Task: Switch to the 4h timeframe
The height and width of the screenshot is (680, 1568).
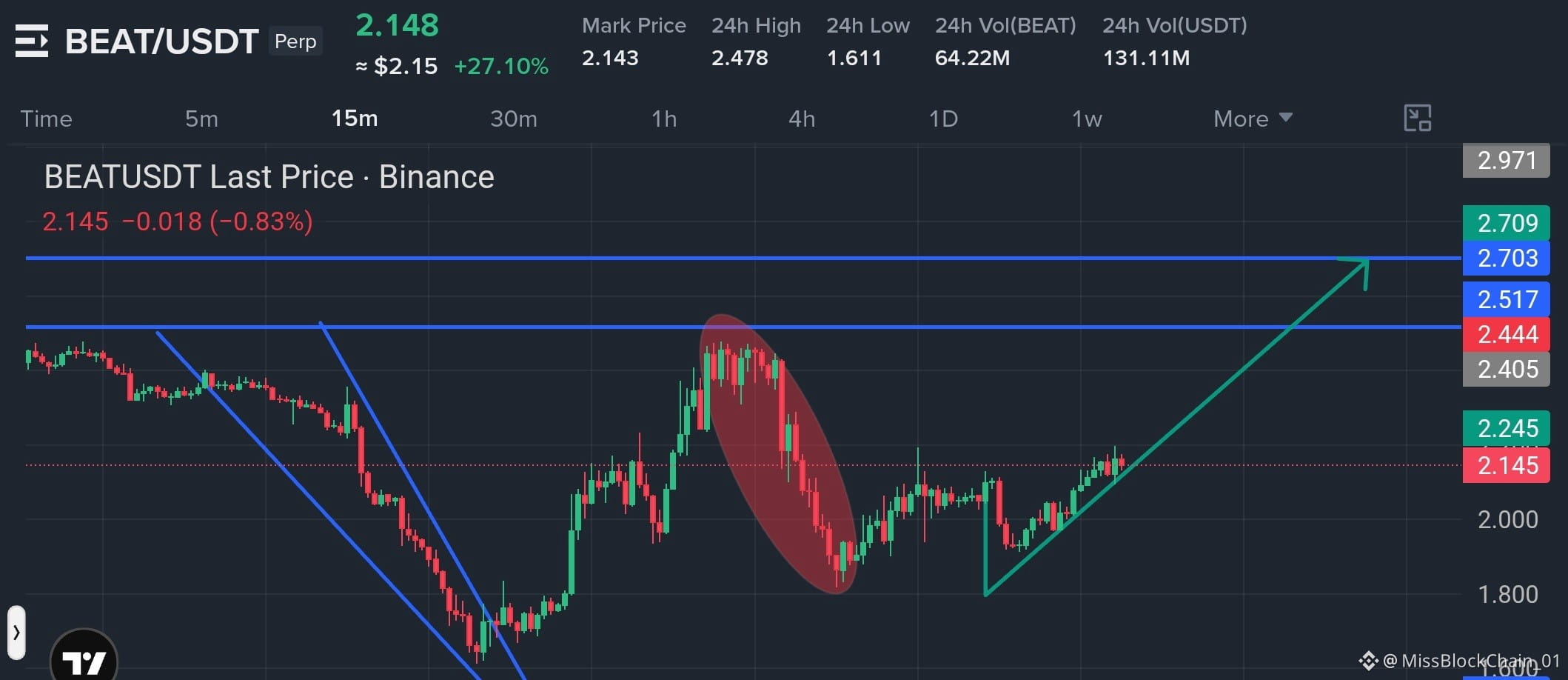Action: point(802,119)
